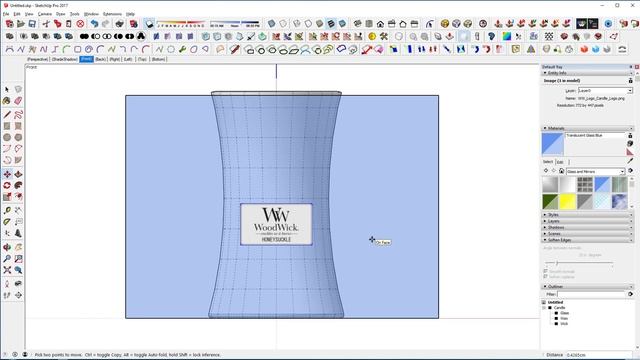Click the home view house icon
The width and height of the screenshot is (640, 360).
tap(380, 24)
